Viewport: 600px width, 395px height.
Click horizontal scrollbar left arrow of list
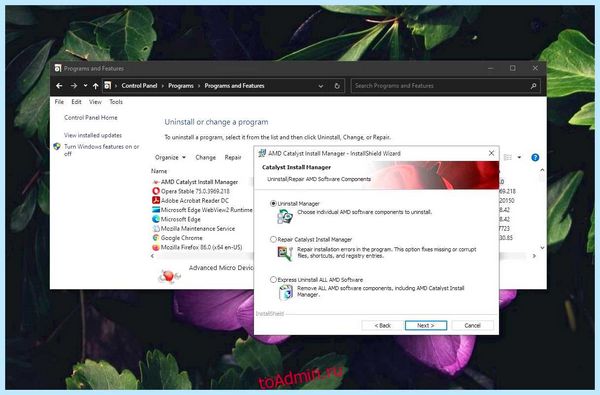point(153,256)
